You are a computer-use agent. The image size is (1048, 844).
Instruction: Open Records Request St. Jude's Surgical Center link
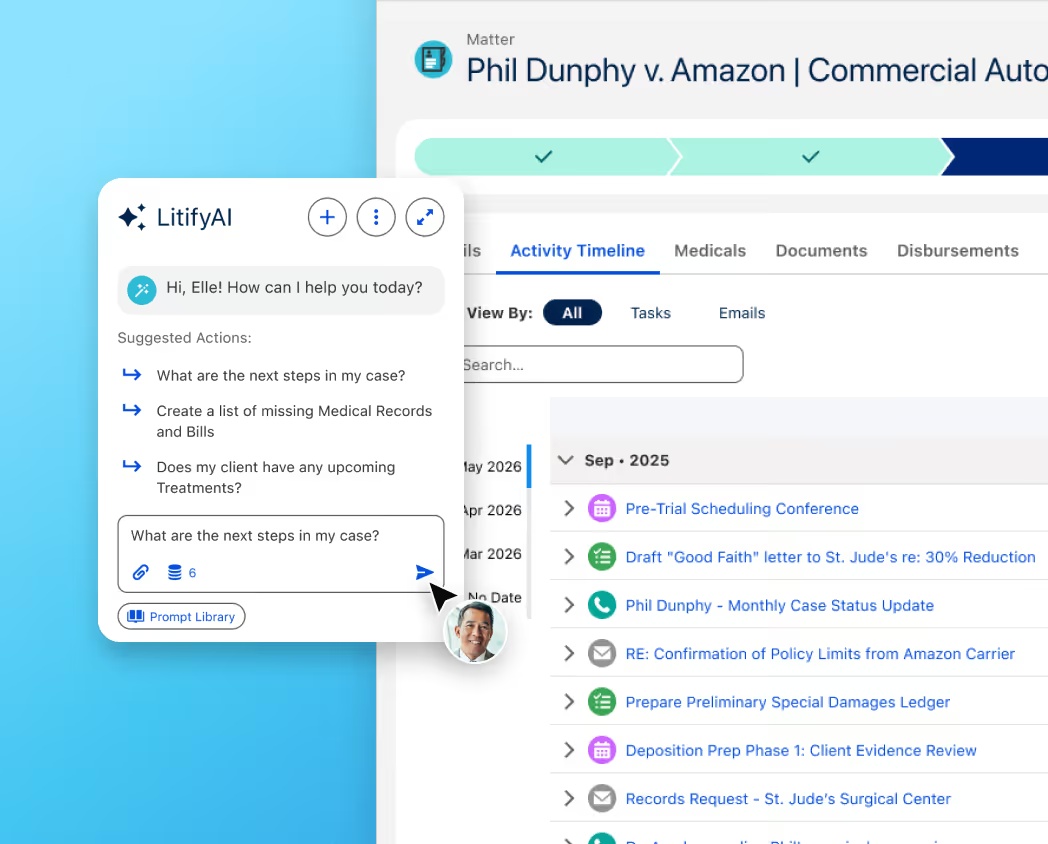787,799
